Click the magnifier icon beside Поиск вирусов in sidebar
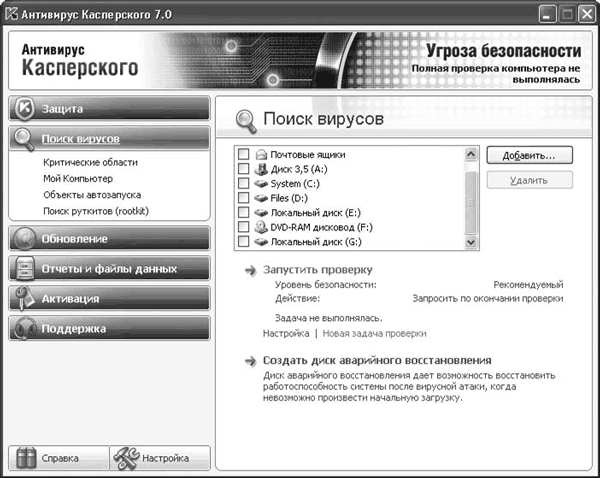 [x=24, y=140]
